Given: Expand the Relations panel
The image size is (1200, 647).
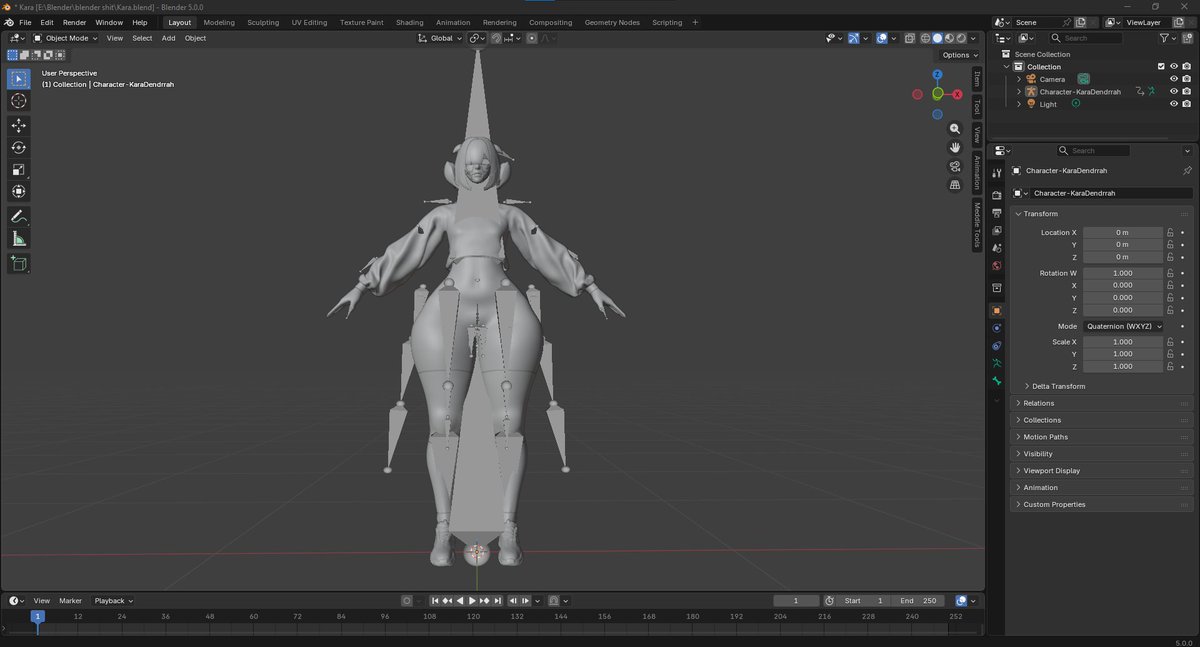Looking at the screenshot, I should [1038, 403].
